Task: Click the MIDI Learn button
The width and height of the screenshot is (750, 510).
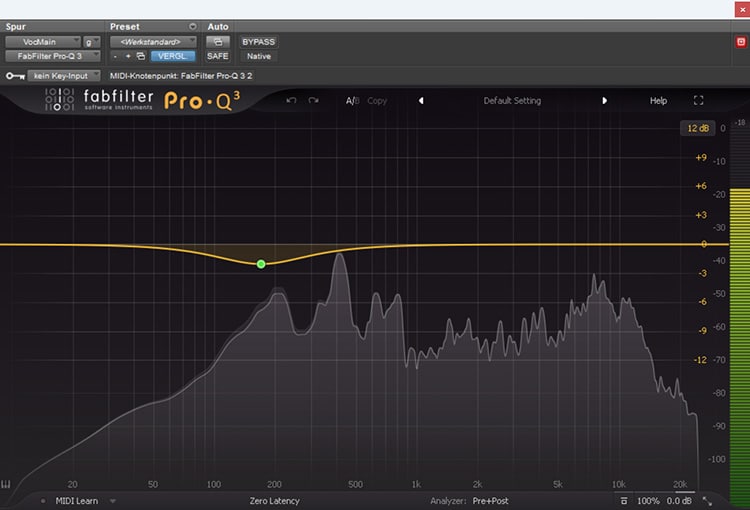Action: pyautogui.click(x=77, y=501)
